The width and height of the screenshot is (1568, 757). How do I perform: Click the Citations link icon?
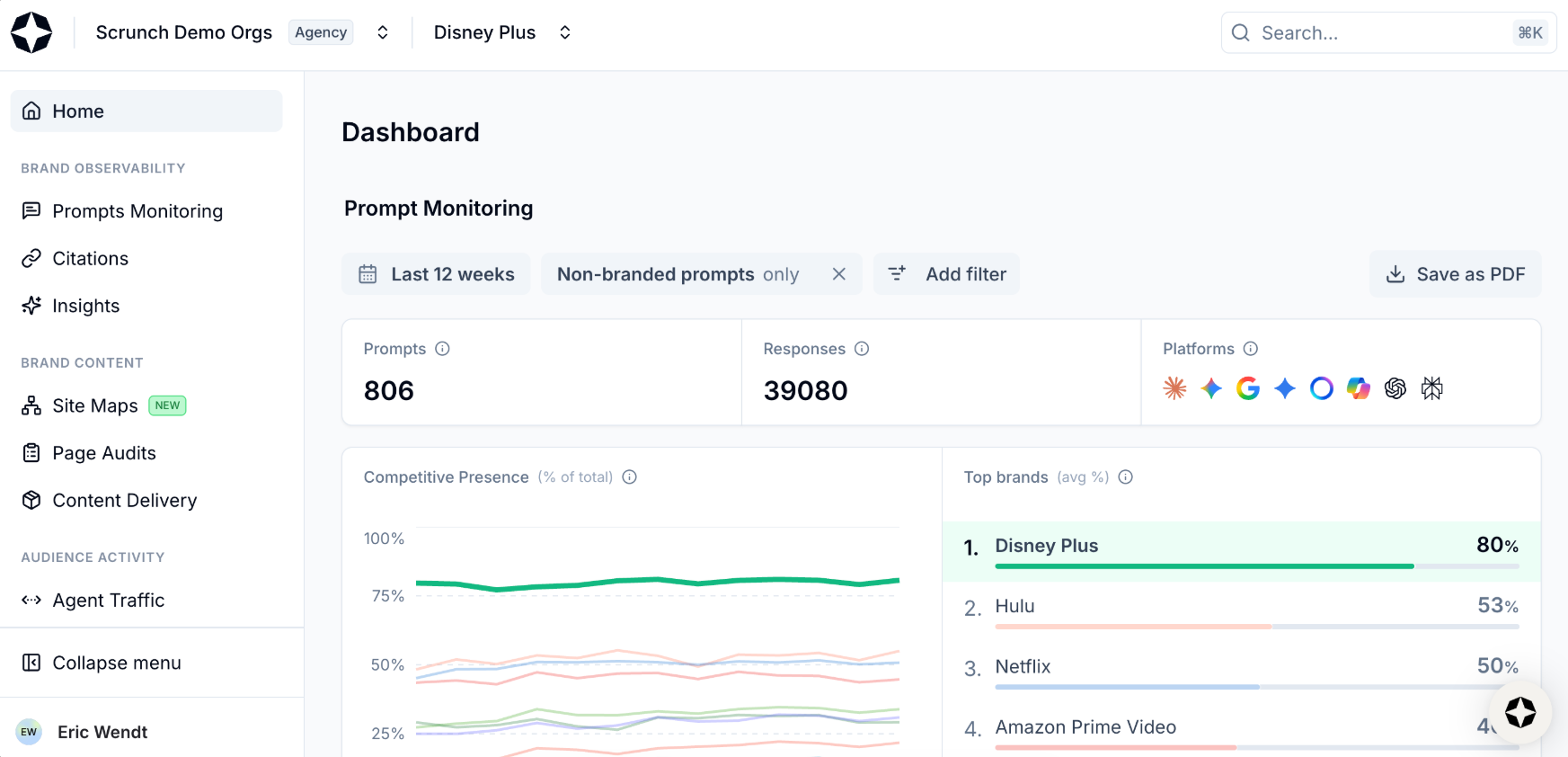point(31,258)
